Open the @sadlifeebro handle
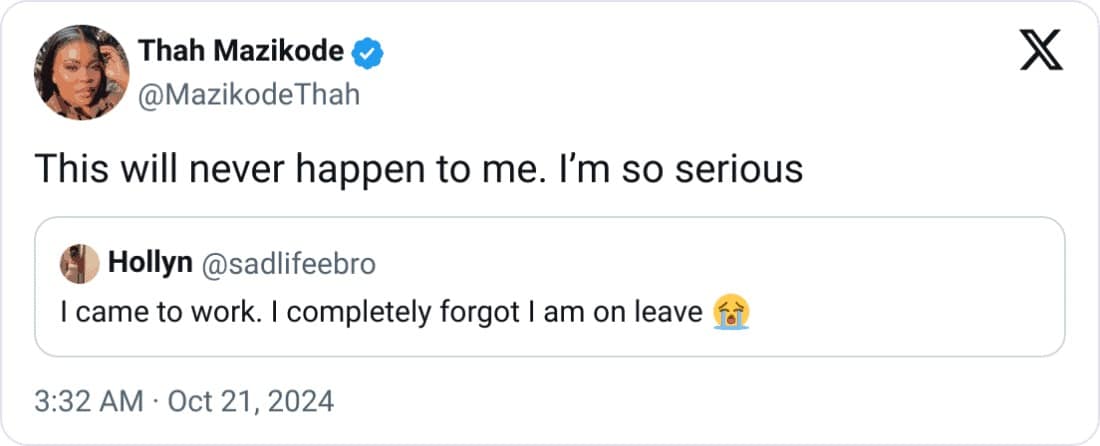The image size is (1100, 446). pyautogui.click(x=289, y=264)
